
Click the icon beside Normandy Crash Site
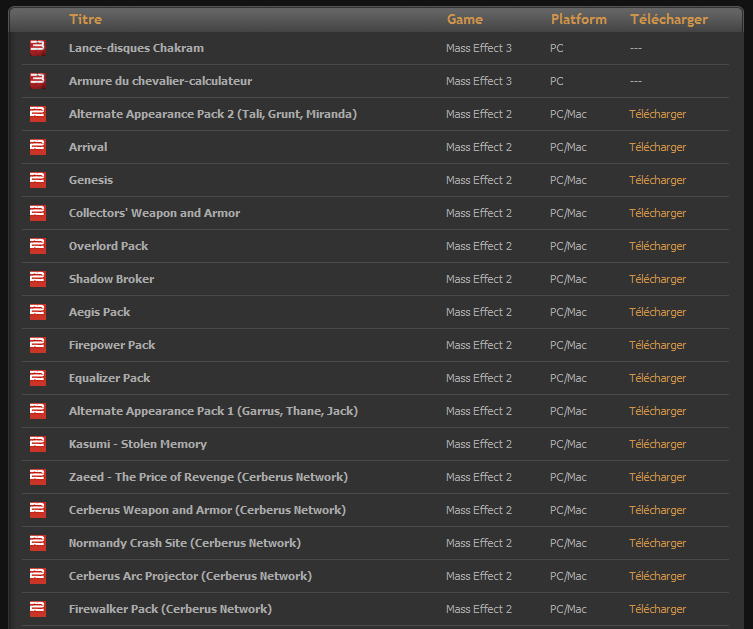[38, 543]
